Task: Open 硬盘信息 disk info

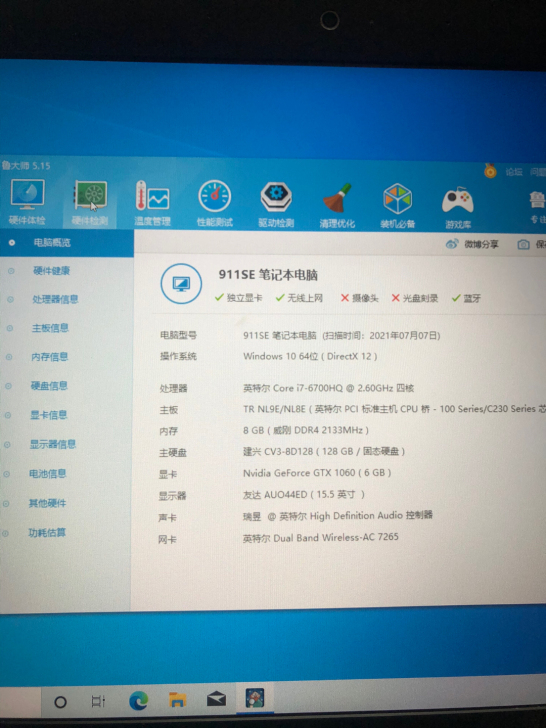Action: click(x=49, y=385)
